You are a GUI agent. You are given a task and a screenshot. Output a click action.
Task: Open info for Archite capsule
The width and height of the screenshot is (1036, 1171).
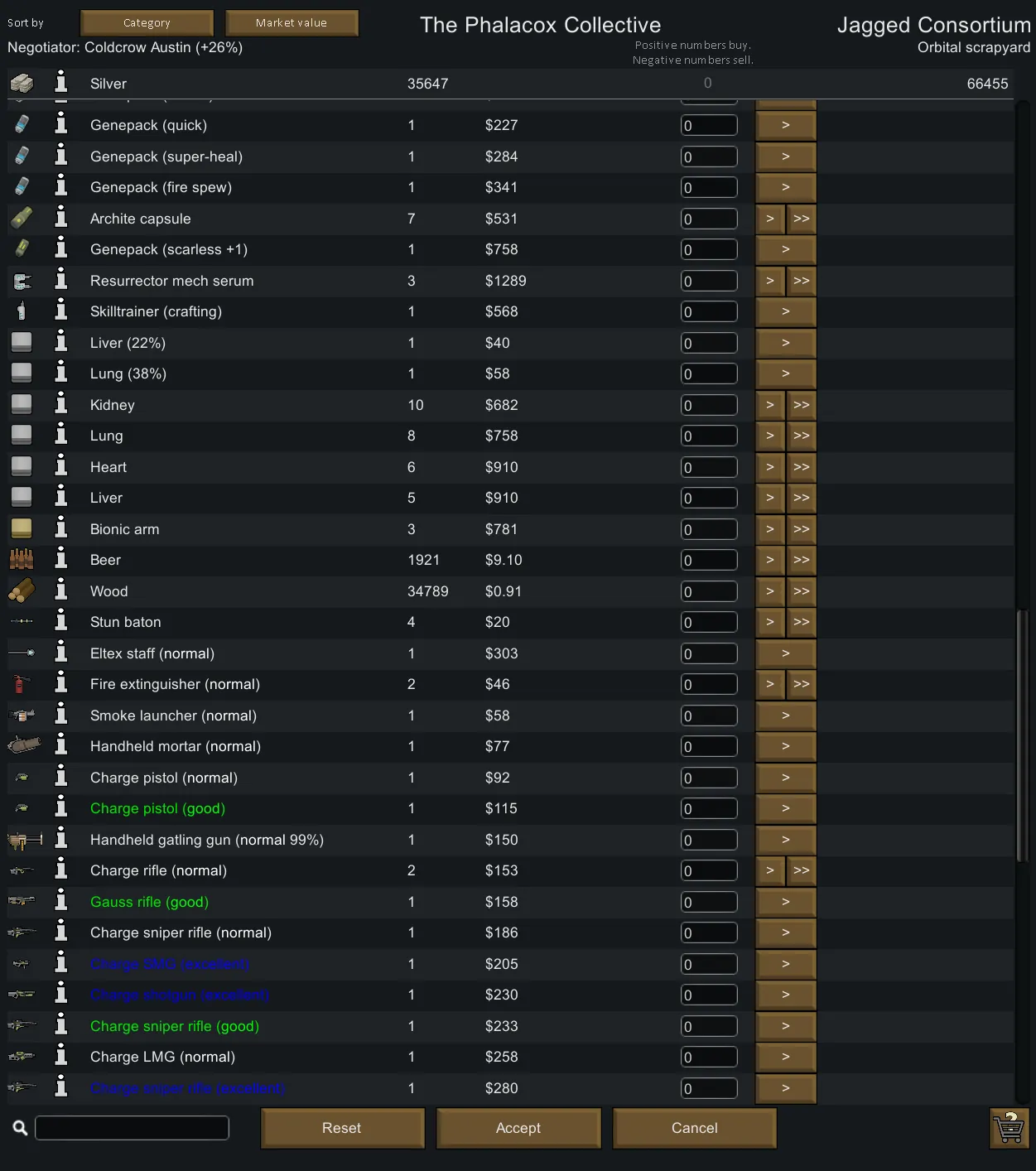pyautogui.click(x=61, y=218)
